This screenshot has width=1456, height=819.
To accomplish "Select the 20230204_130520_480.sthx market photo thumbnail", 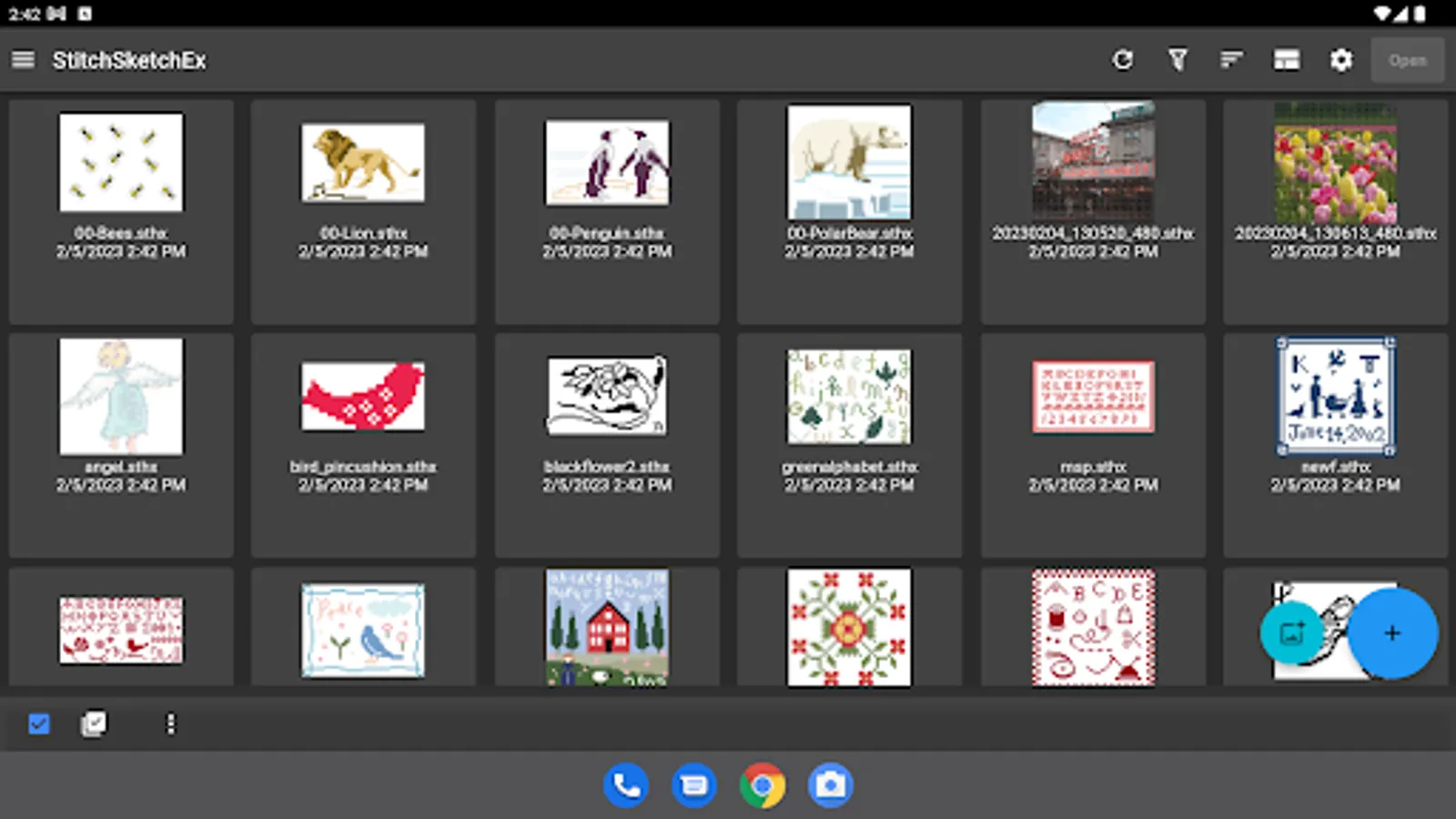I will point(1093,160).
